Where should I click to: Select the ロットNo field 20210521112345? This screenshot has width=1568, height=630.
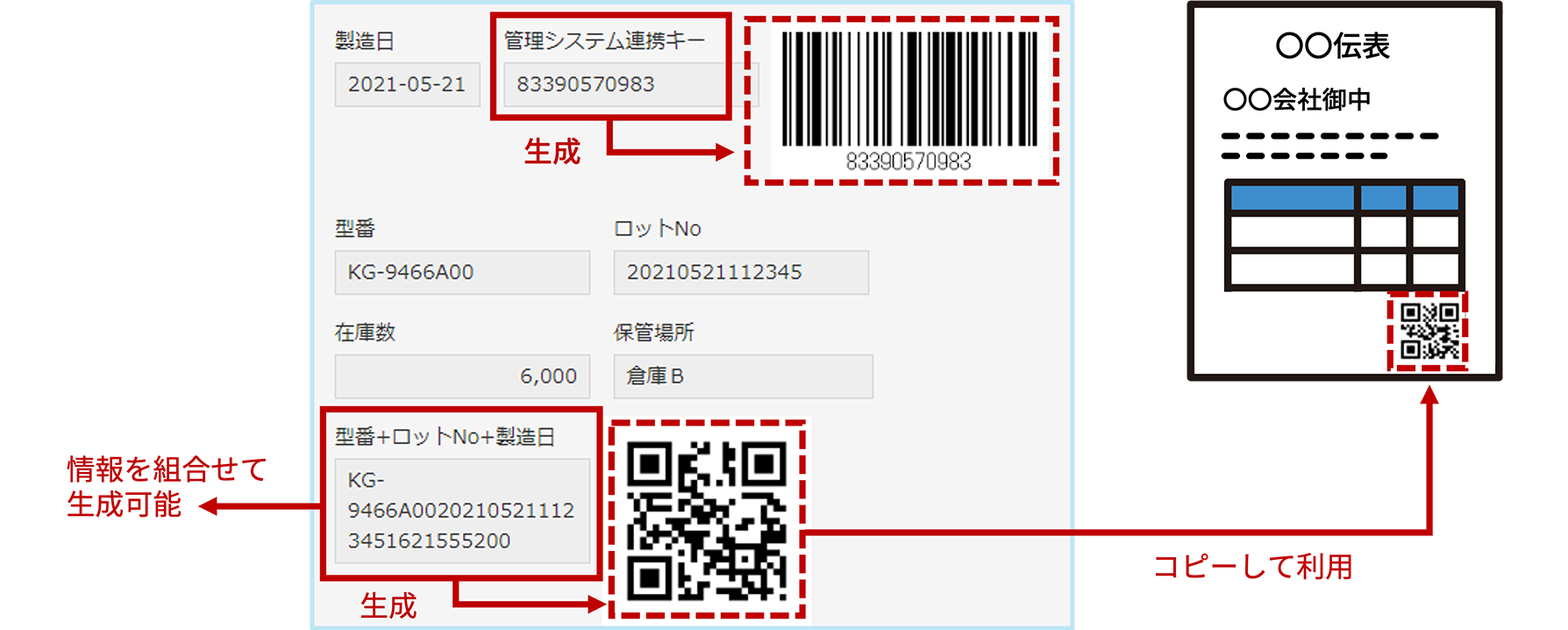pyautogui.click(x=741, y=272)
